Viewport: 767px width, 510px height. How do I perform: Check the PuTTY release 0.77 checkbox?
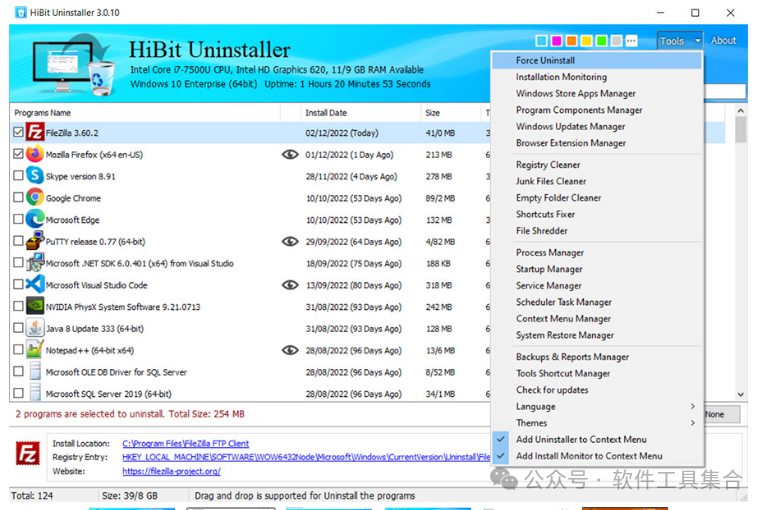(x=18, y=241)
